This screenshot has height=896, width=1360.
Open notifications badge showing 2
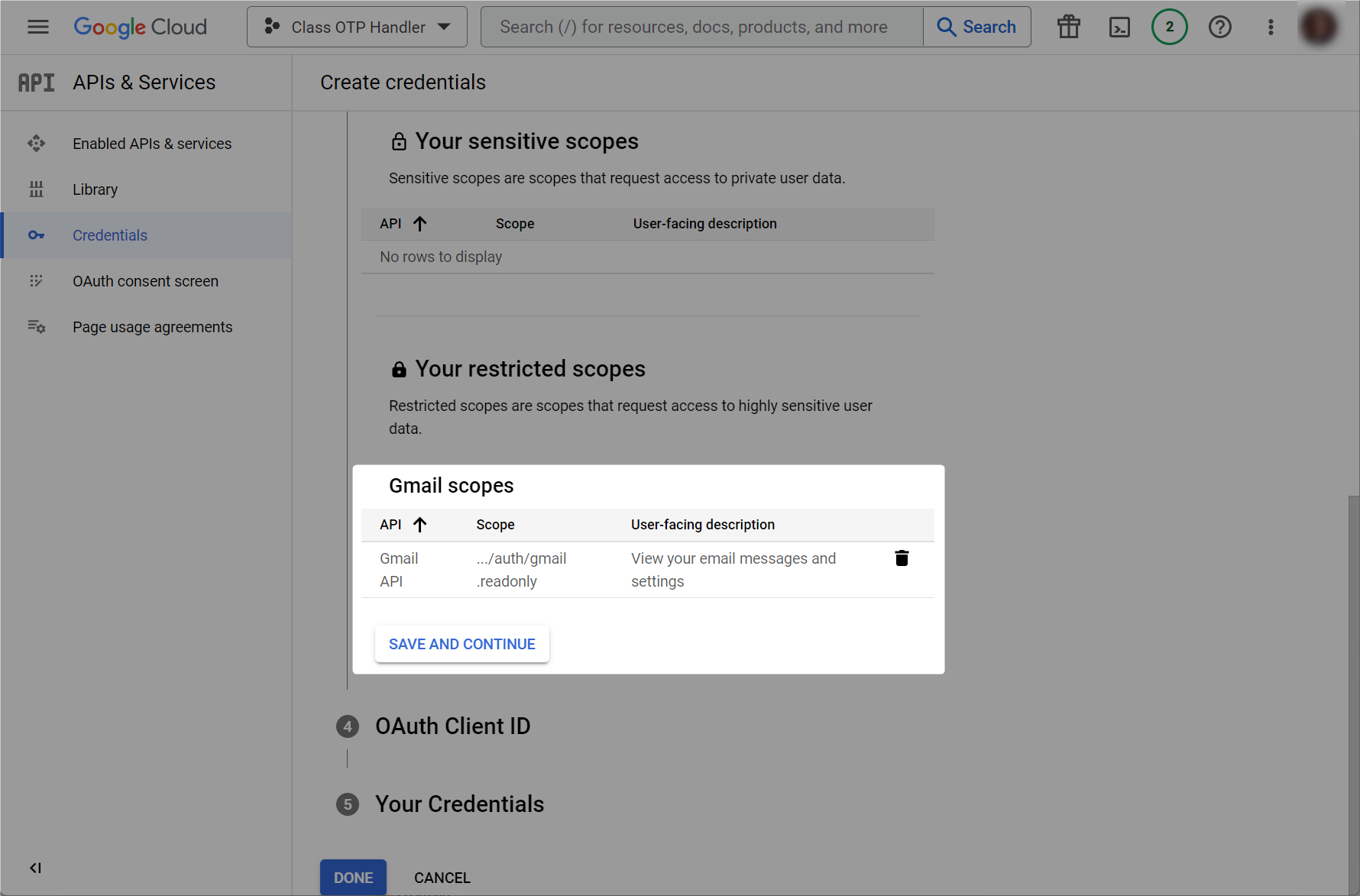coord(1169,27)
